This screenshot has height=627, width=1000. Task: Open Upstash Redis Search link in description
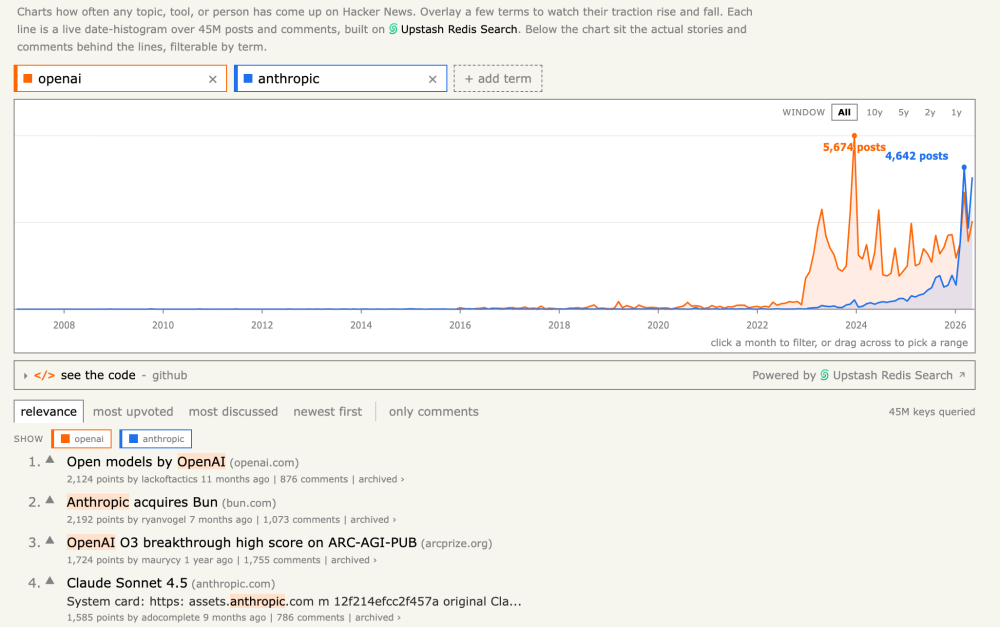point(459,29)
